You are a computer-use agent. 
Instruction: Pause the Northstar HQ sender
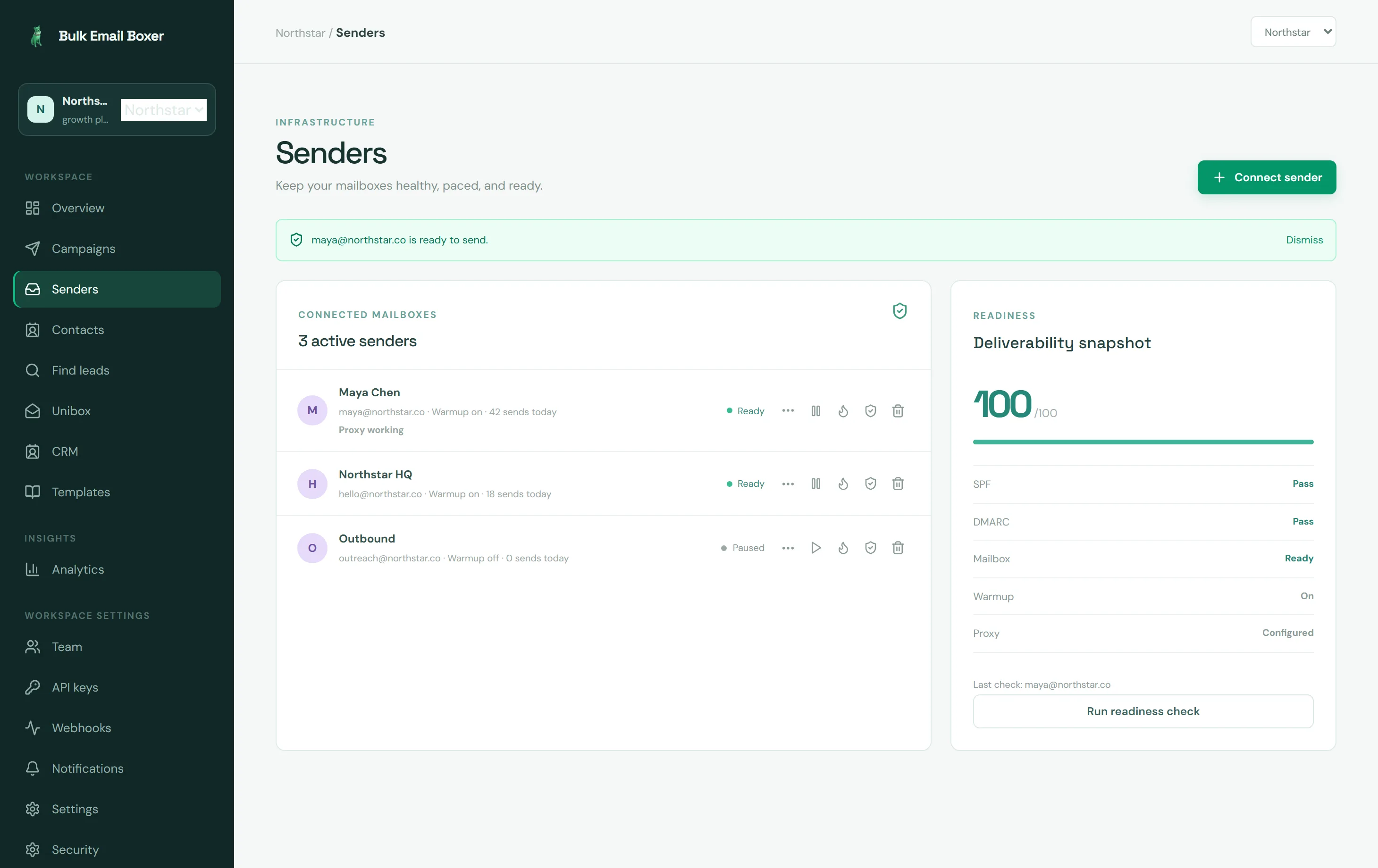(x=815, y=484)
